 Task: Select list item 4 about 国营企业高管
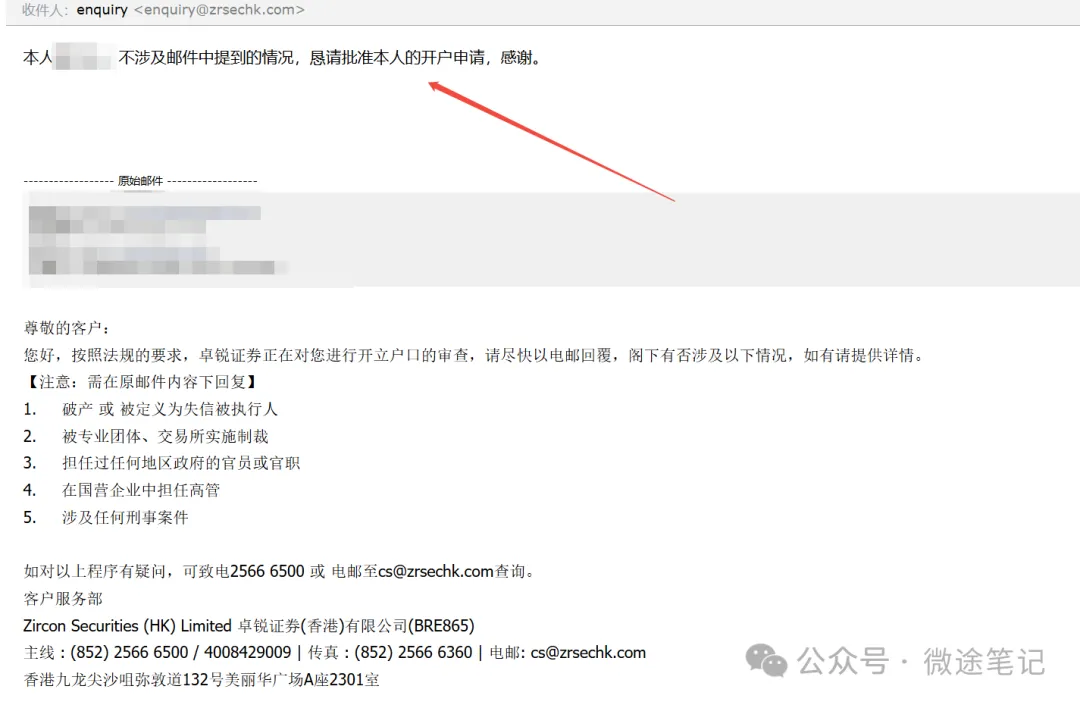pos(122,490)
